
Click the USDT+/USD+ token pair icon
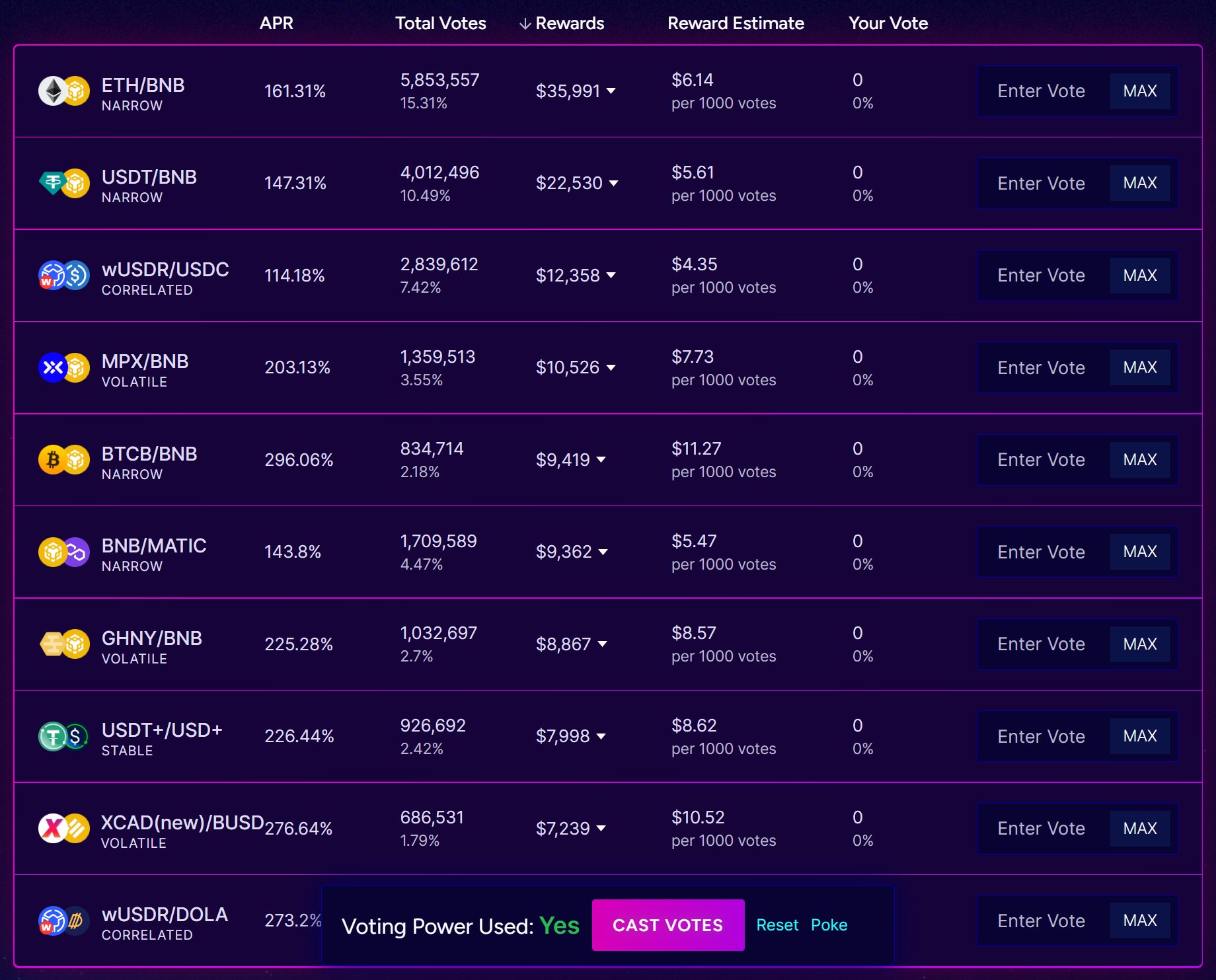(x=64, y=736)
